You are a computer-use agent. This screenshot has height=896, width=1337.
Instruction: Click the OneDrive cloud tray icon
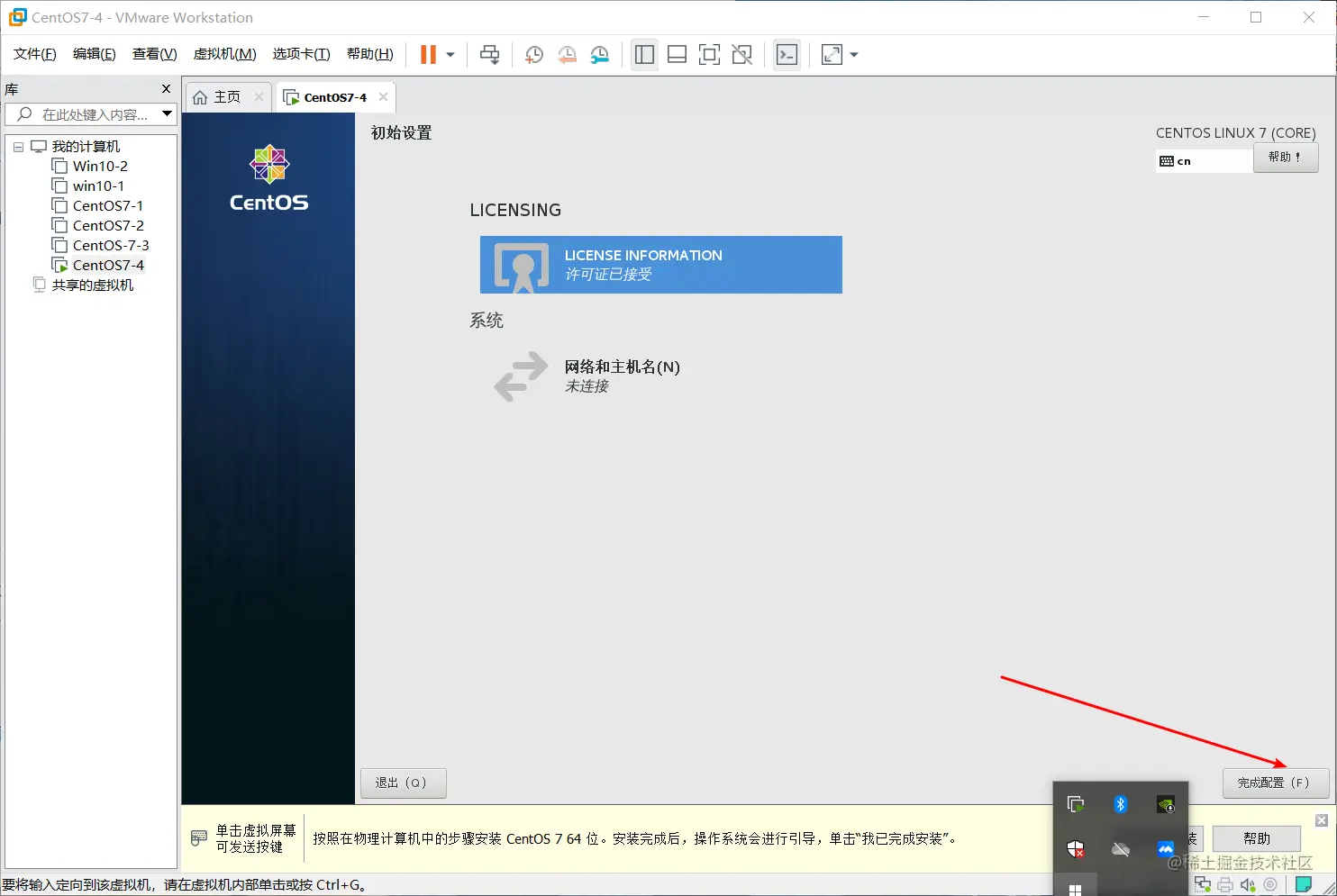click(1121, 849)
